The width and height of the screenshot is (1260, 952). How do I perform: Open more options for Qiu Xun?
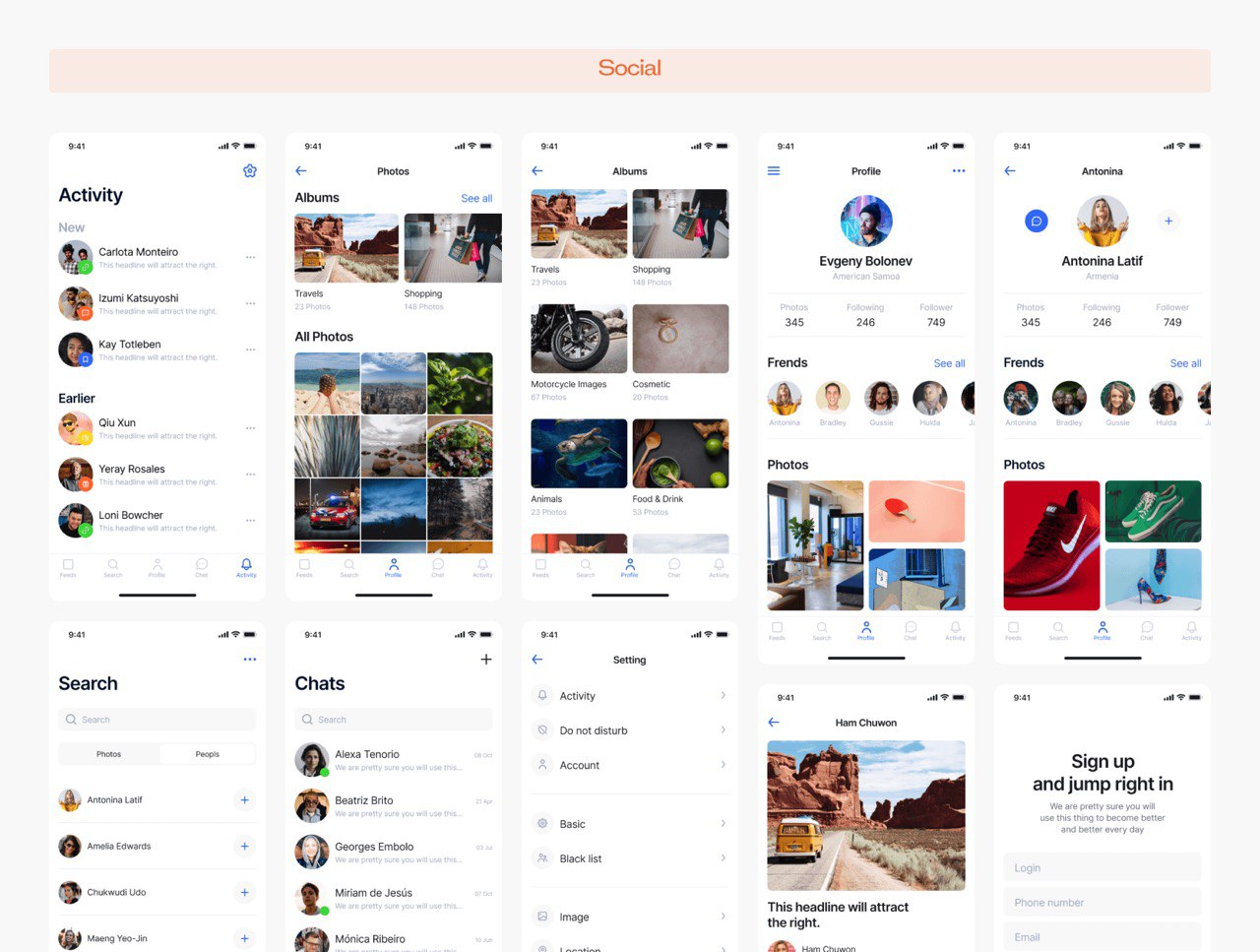click(x=251, y=428)
